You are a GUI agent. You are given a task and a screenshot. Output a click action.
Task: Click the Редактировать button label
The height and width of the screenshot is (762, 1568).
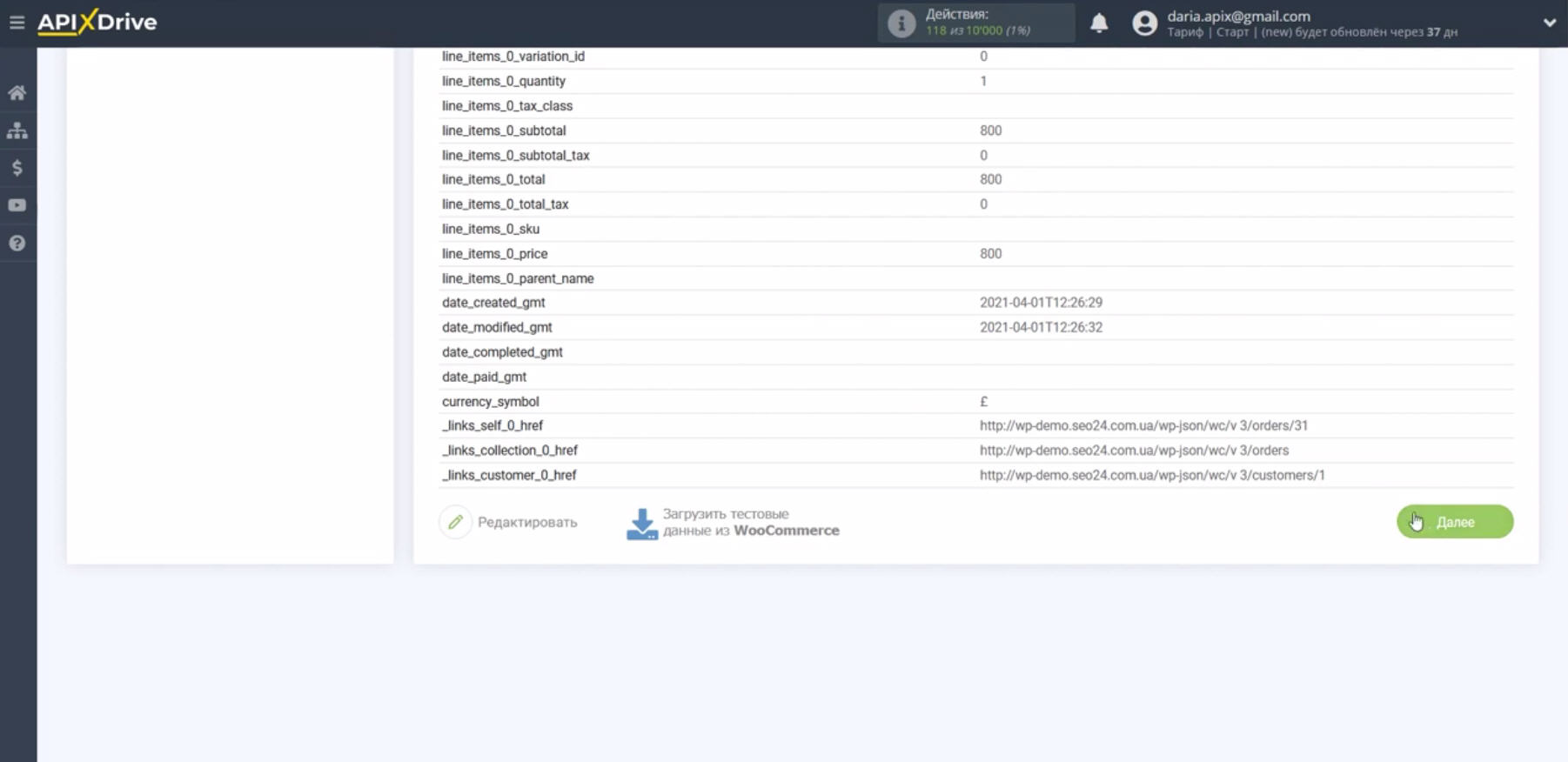527,522
